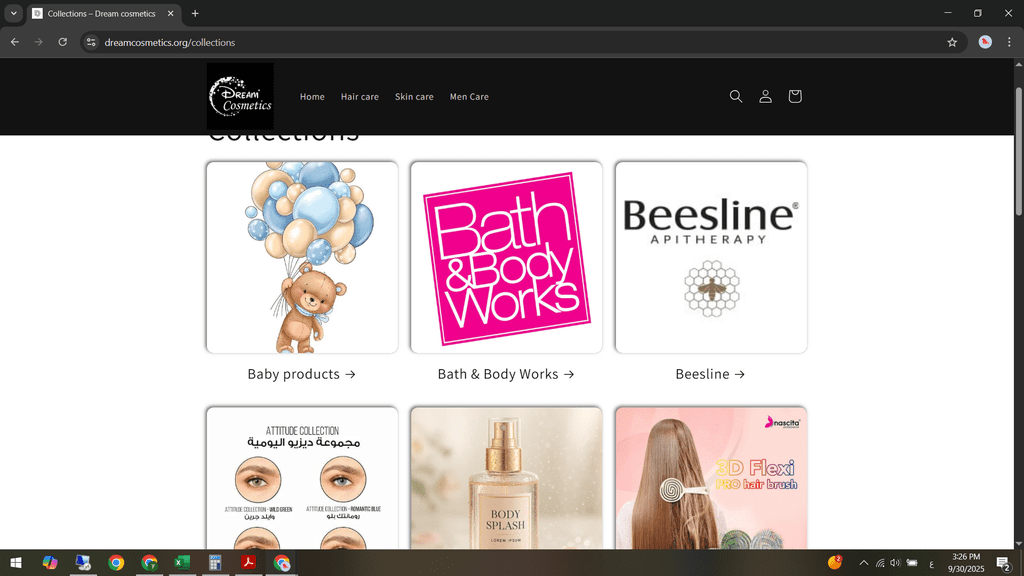
Task: Open the volume control in system tray
Action: point(895,563)
